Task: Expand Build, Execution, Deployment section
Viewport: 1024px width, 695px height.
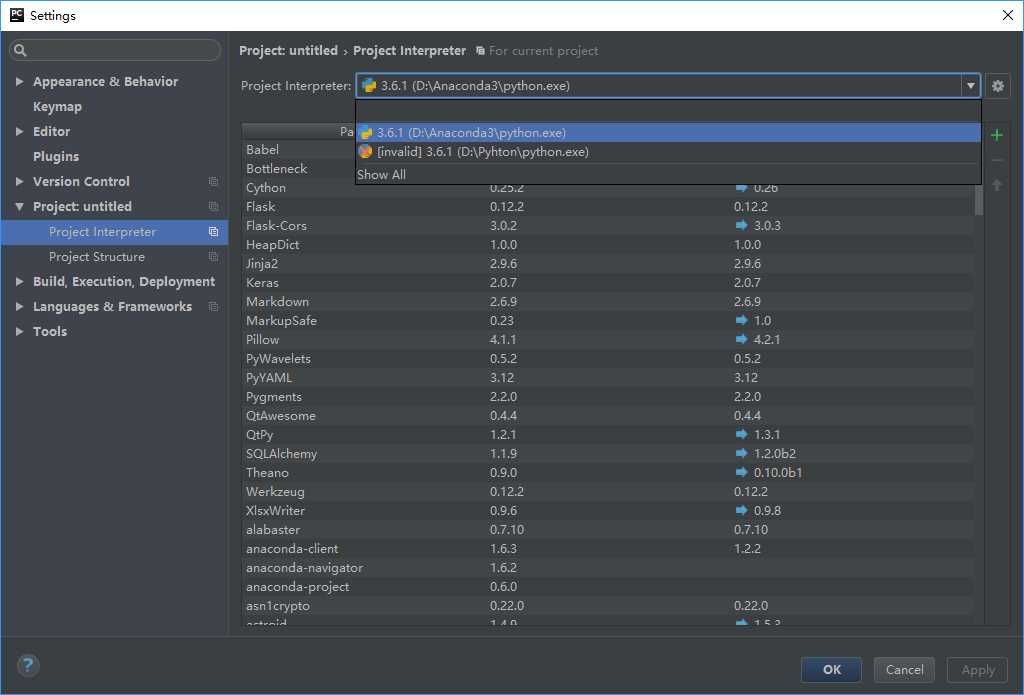Action: (20, 282)
